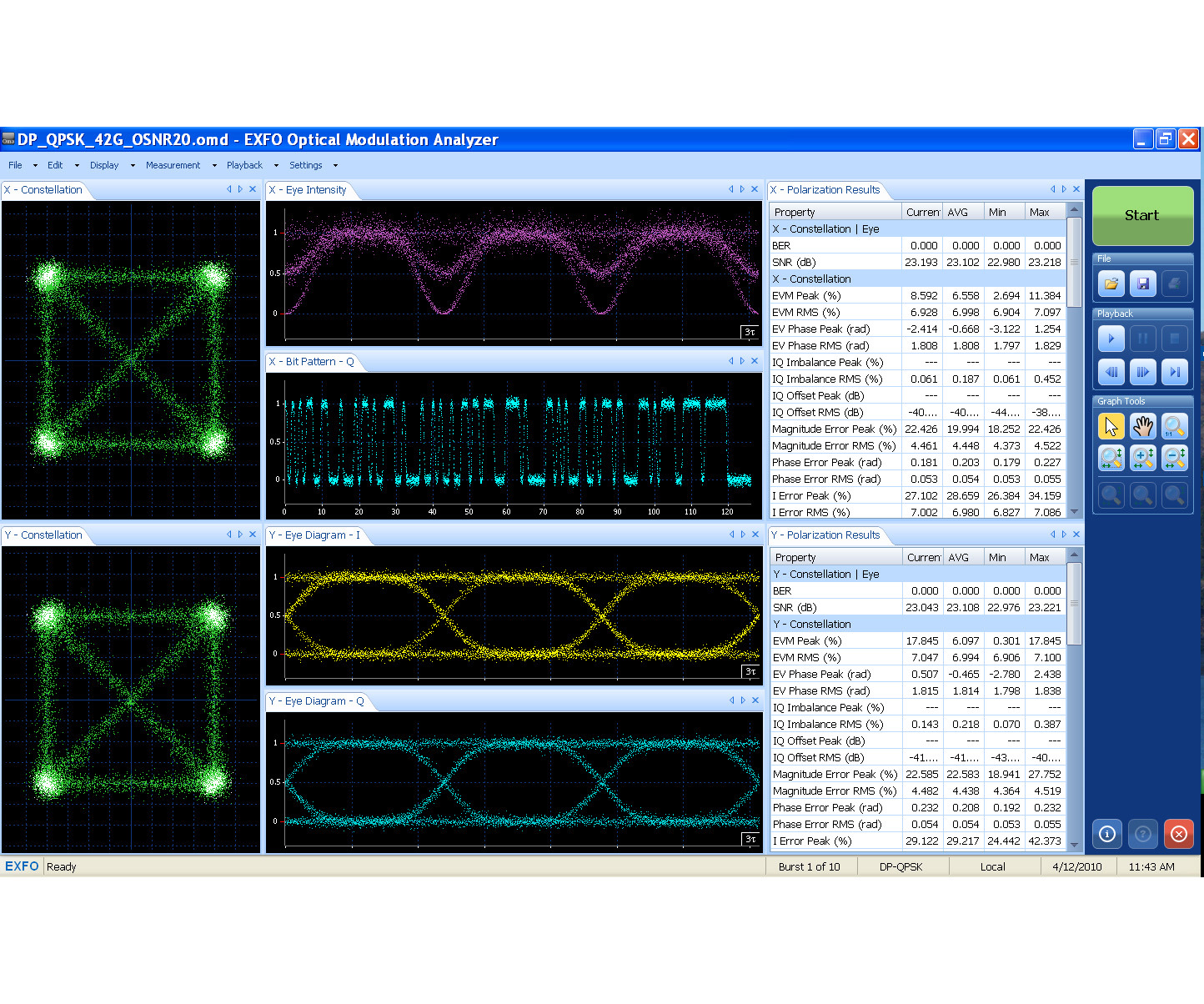This screenshot has width=1204, height=1004.
Task: Click right arrow in X - Constellation header
Action: click(x=240, y=189)
